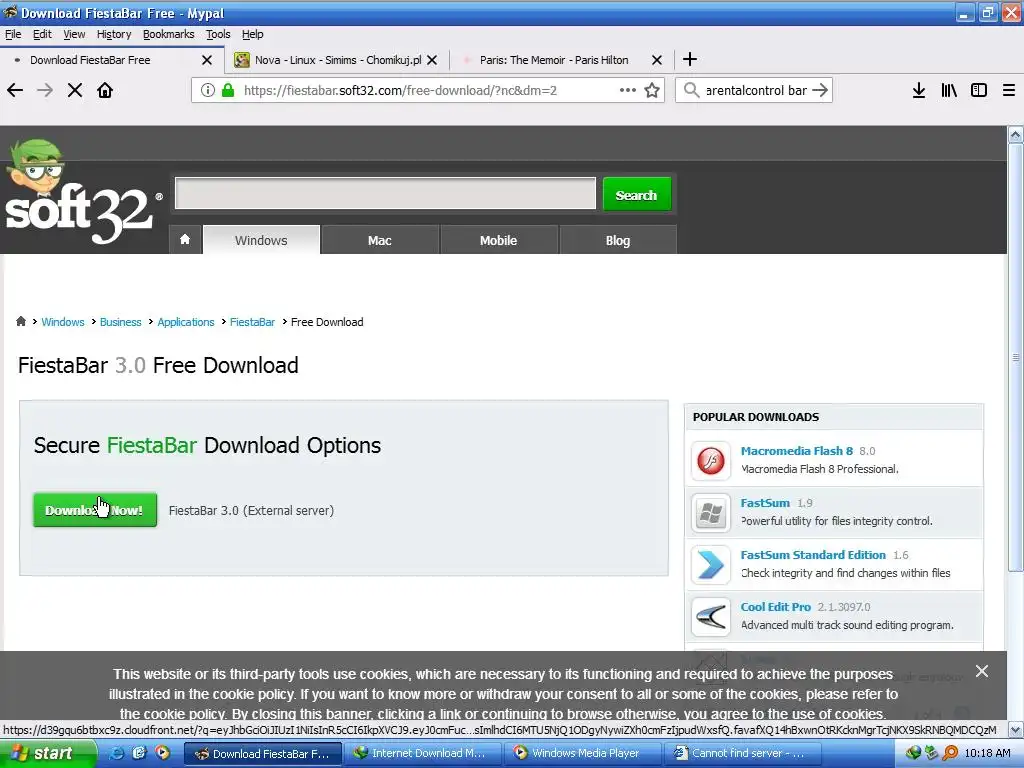The width and height of the screenshot is (1024, 768).
Task: Open the Blog navigation tab
Action: 618,240
